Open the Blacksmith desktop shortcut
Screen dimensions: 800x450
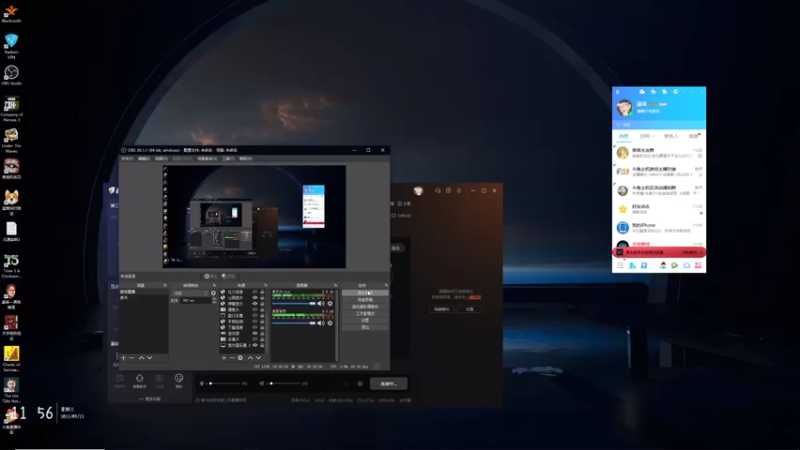[x=11, y=14]
